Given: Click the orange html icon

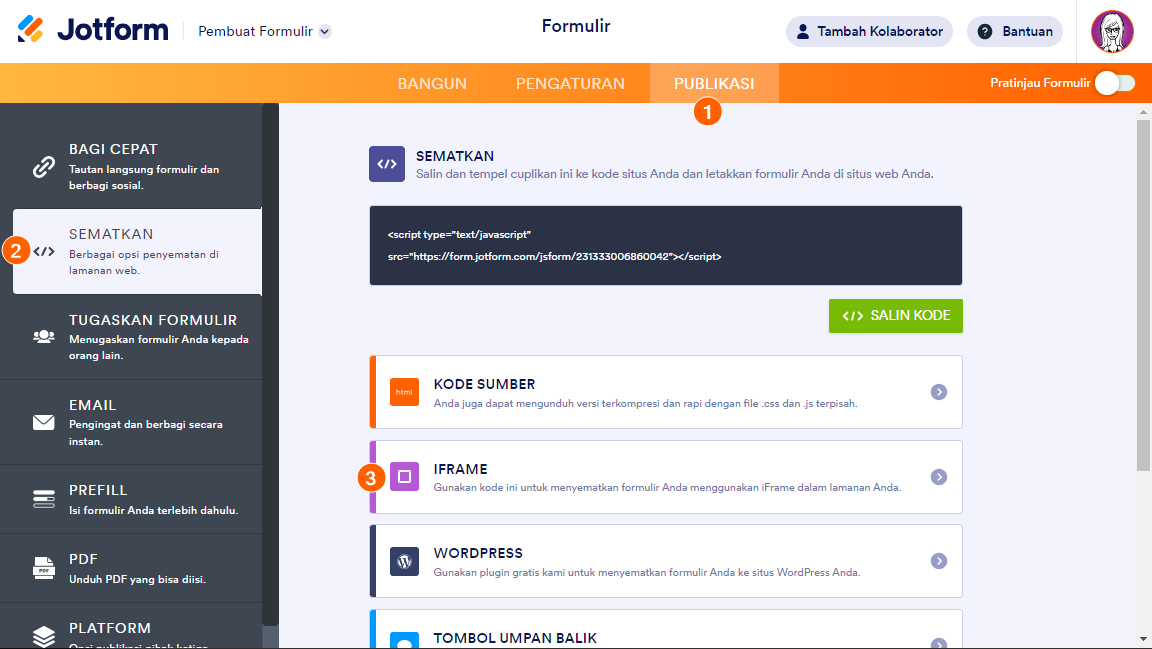Looking at the screenshot, I should (x=404, y=392).
